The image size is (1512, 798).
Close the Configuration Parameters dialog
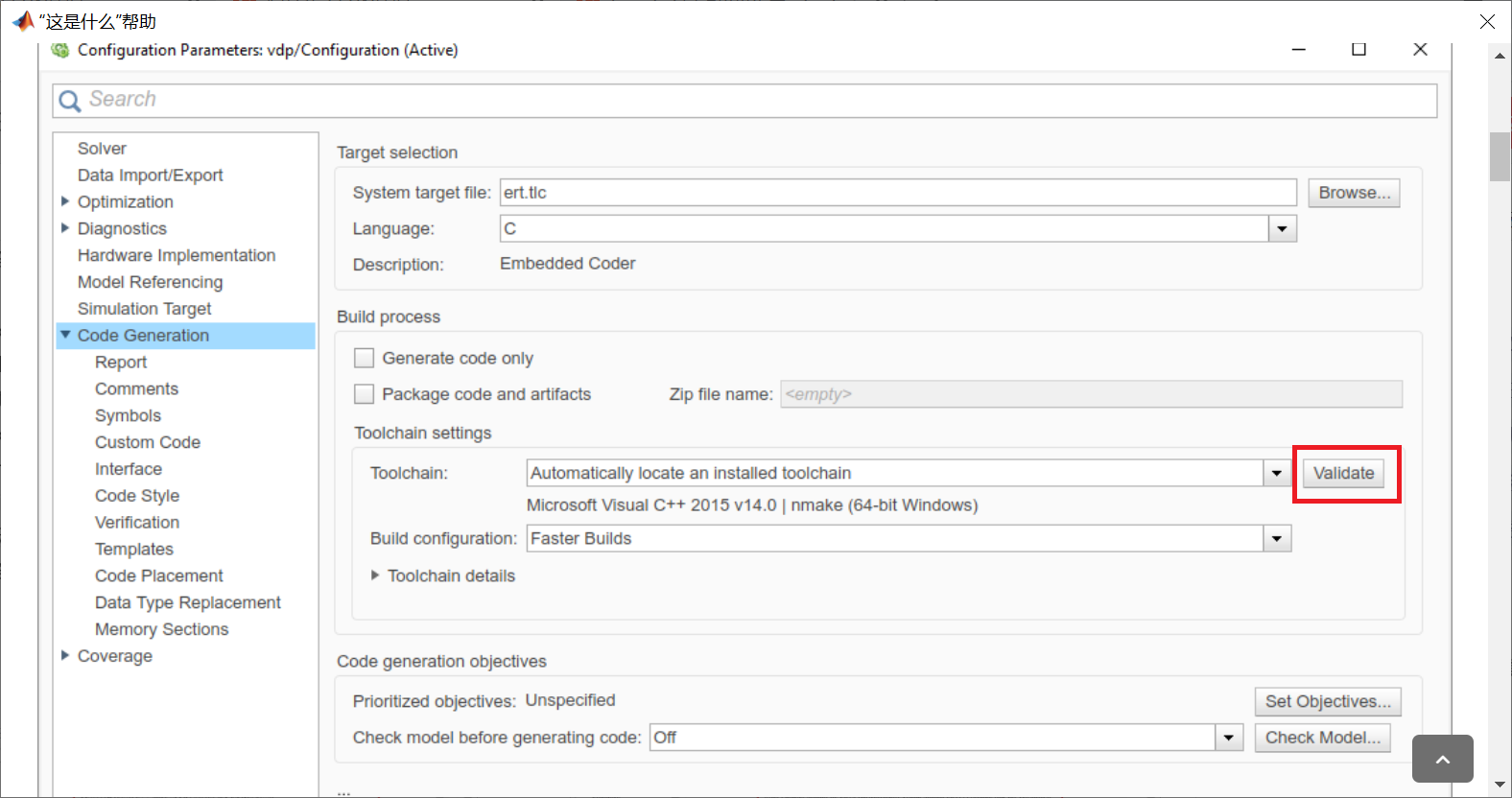click(1420, 49)
